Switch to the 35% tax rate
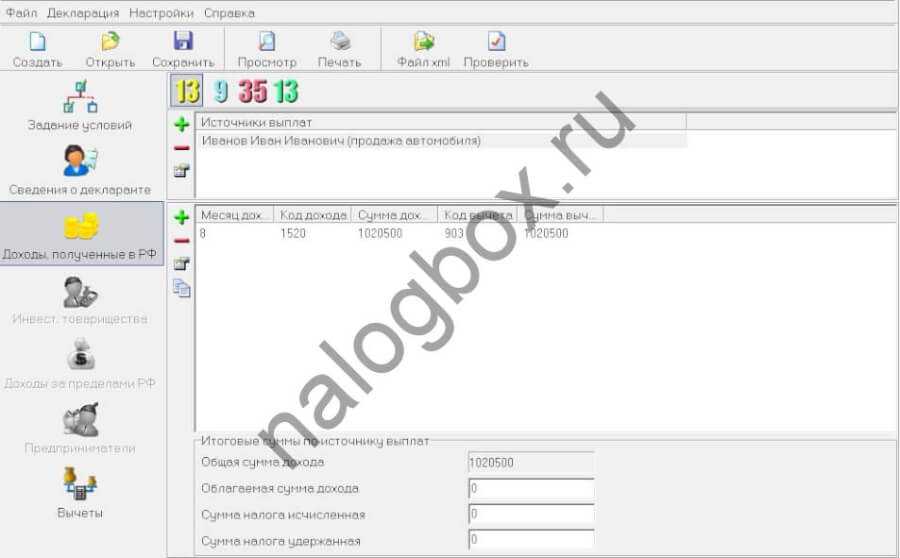900x558 pixels. [x=253, y=92]
